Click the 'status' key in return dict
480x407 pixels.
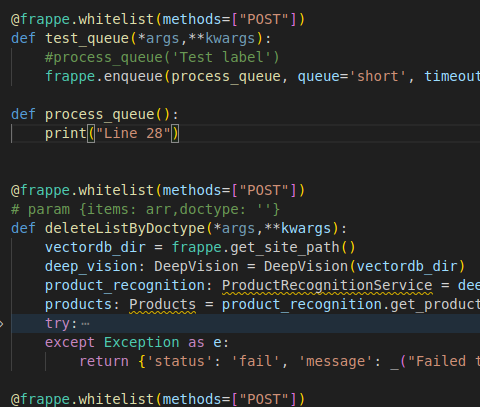180,361
